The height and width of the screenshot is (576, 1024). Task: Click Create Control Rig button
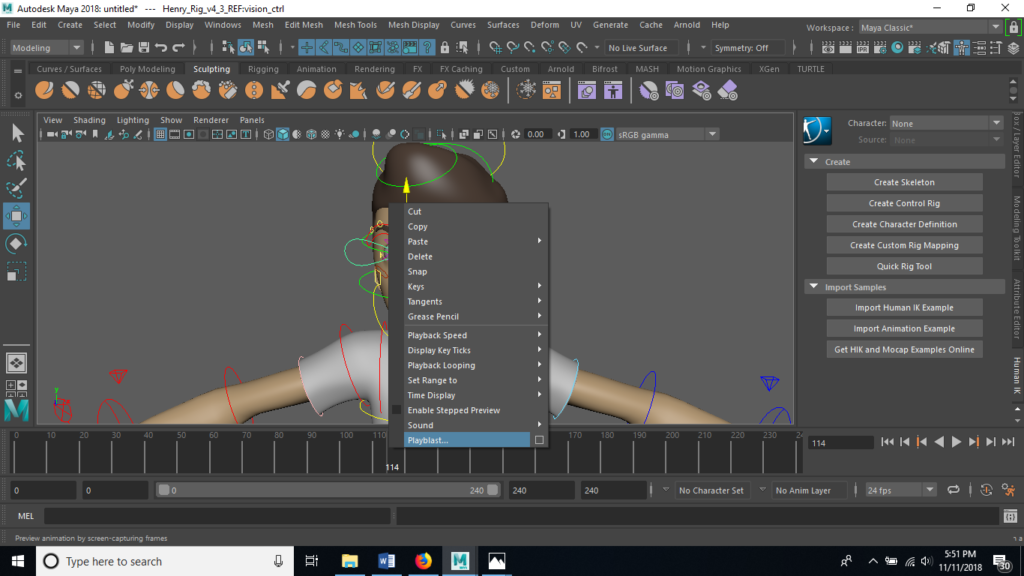click(x=904, y=203)
